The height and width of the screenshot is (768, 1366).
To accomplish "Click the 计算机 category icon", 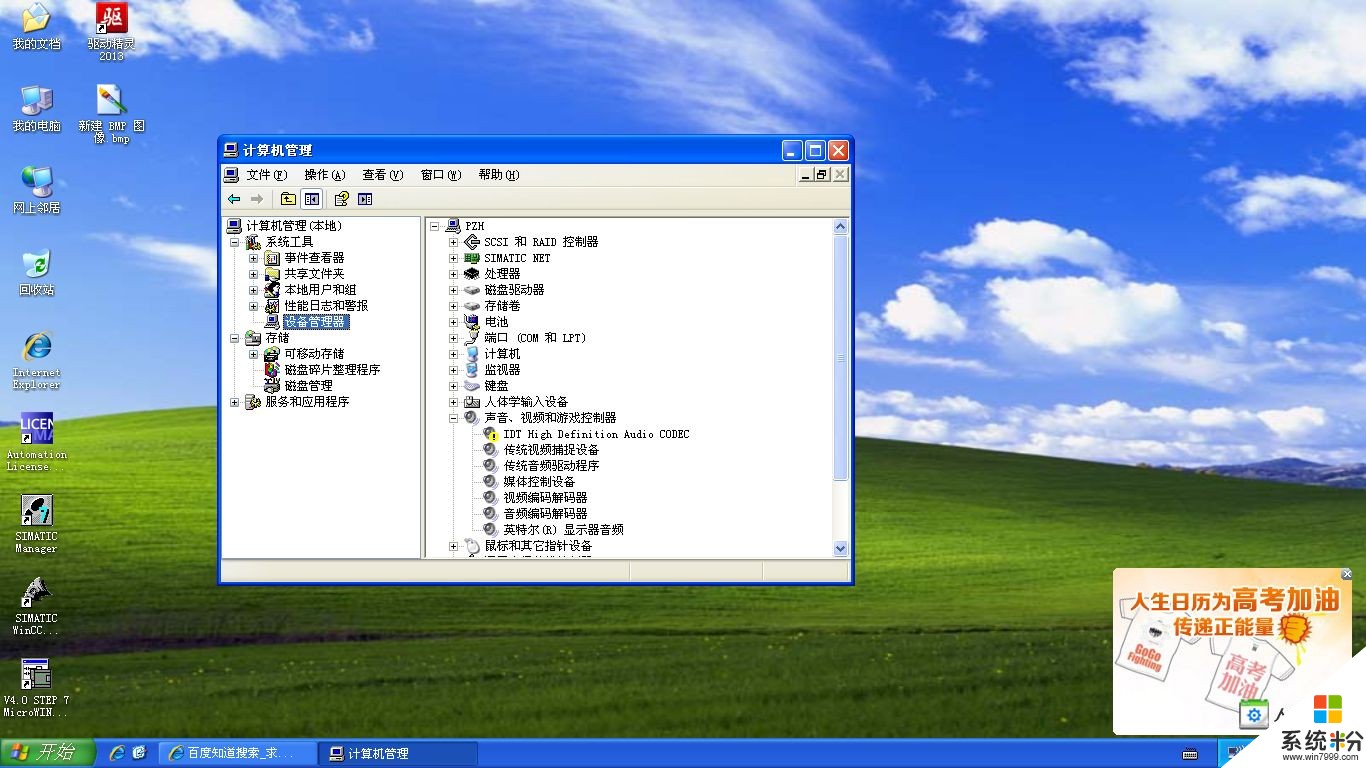I will pyautogui.click(x=472, y=354).
